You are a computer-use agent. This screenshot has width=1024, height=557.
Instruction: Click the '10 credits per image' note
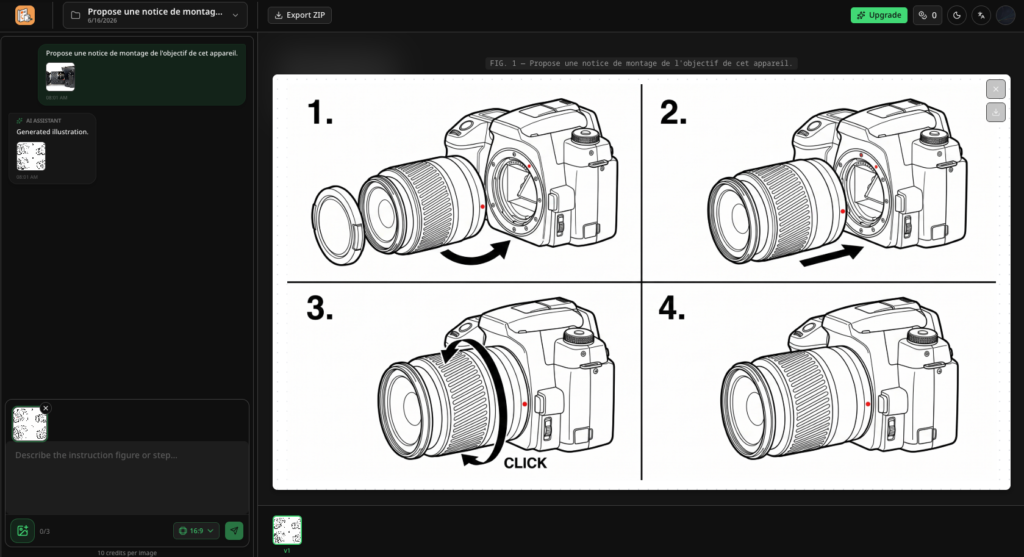click(127, 552)
